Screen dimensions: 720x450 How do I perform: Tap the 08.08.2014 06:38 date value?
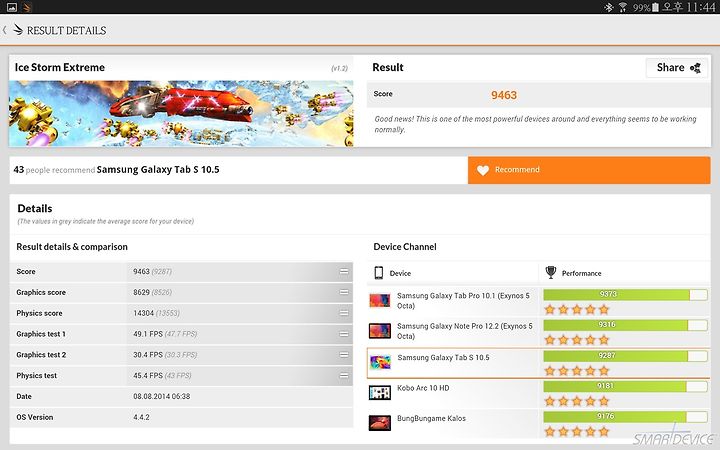(162, 396)
